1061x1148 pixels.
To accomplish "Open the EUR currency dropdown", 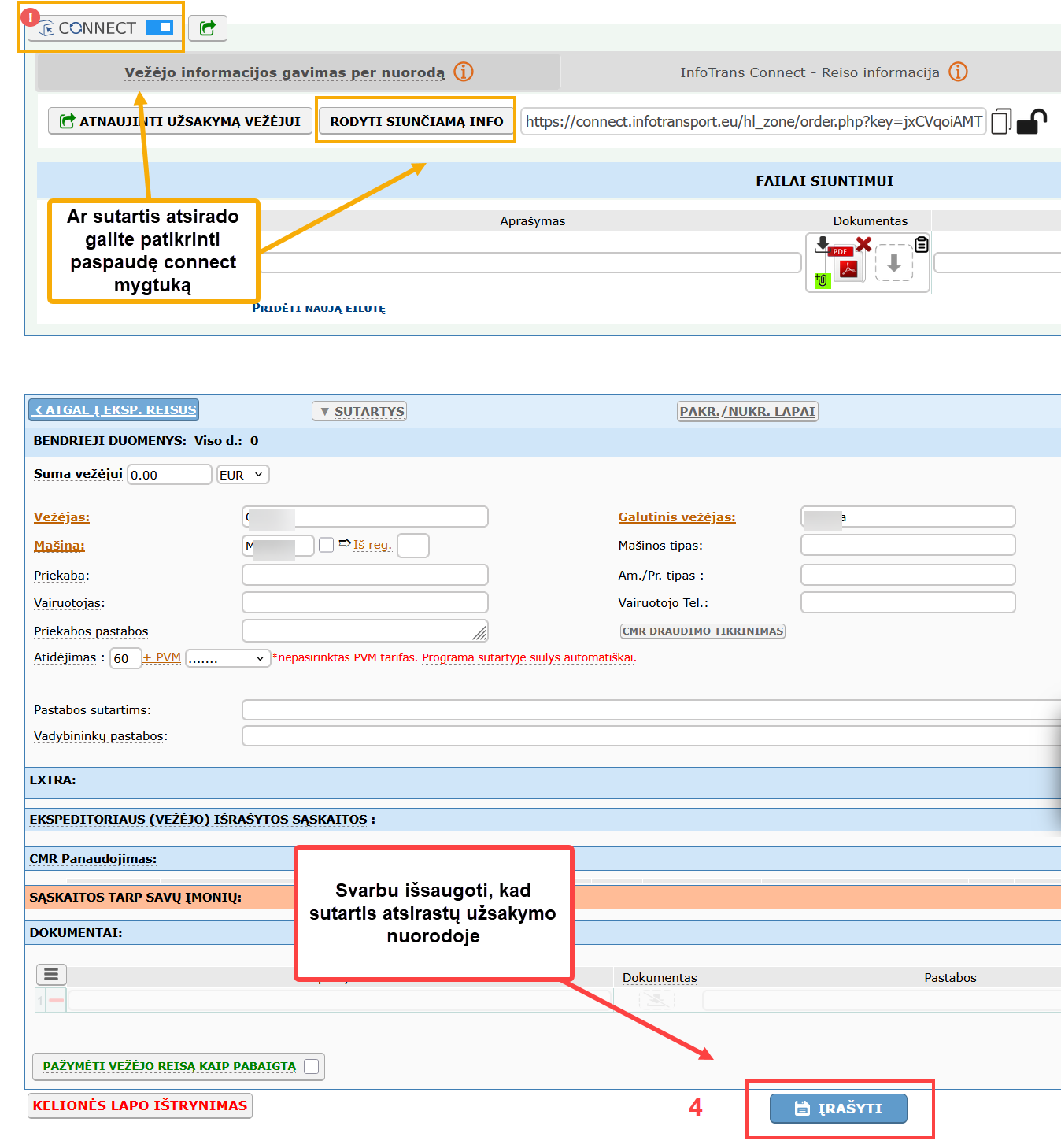I will pyautogui.click(x=243, y=475).
